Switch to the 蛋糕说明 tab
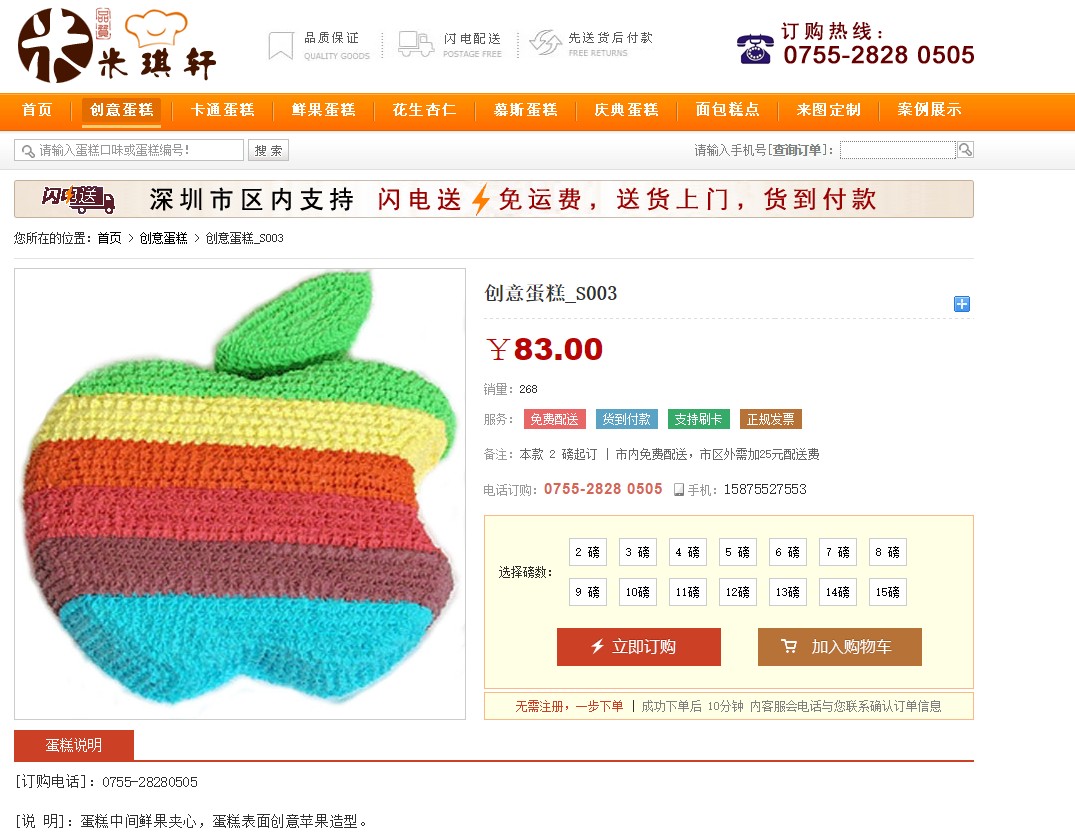Screen dimensions: 1075x838 pos(74,745)
